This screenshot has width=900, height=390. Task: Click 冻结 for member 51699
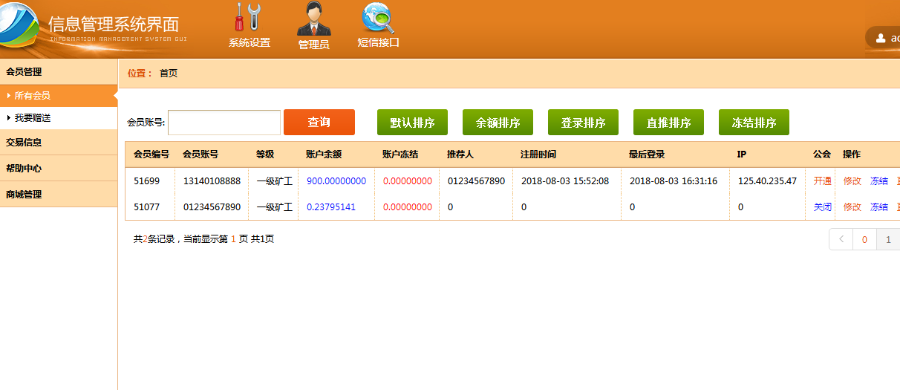879,181
